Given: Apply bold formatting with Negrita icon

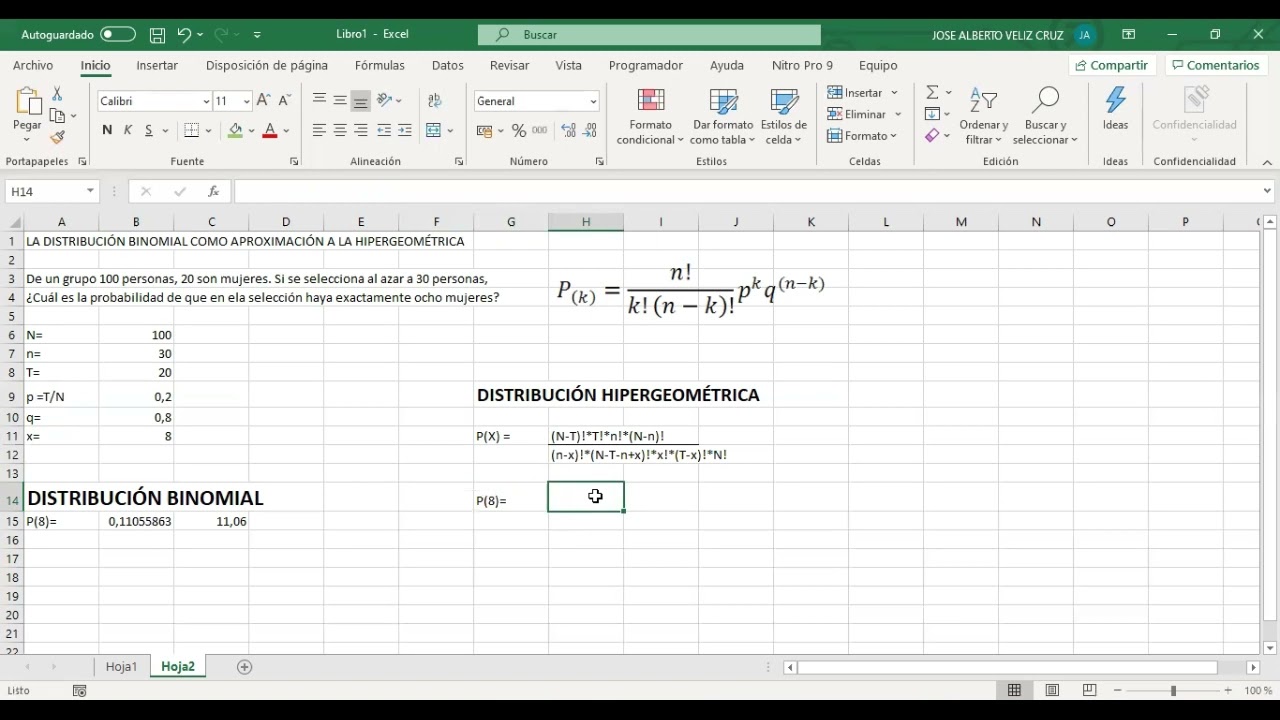Looking at the screenshot, I should click(x=106, y=130).
